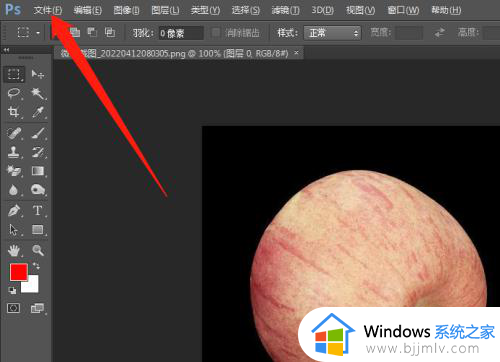Select the Zoom tool
Screen dimensions: 500x362
coord(37,250)
